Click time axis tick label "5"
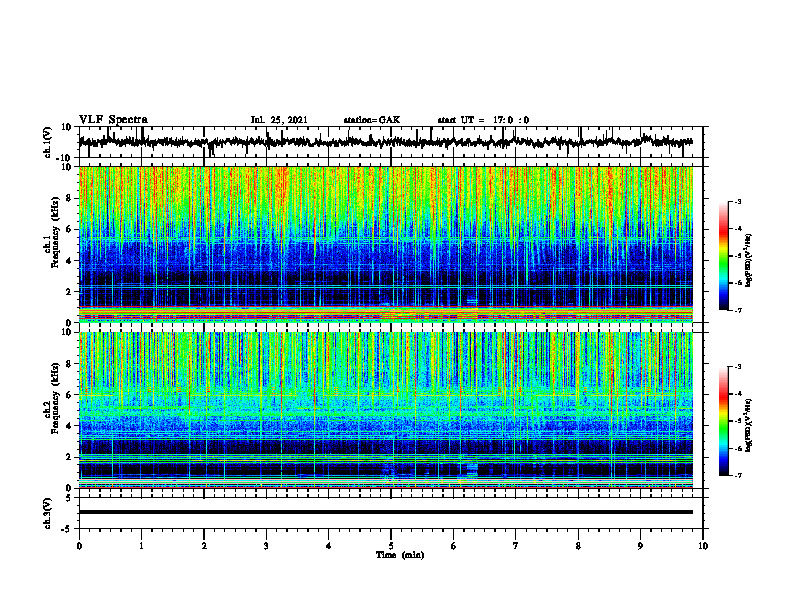Image resolution: width=792 pixels, height=612 pixels. (x=391, y=546)
